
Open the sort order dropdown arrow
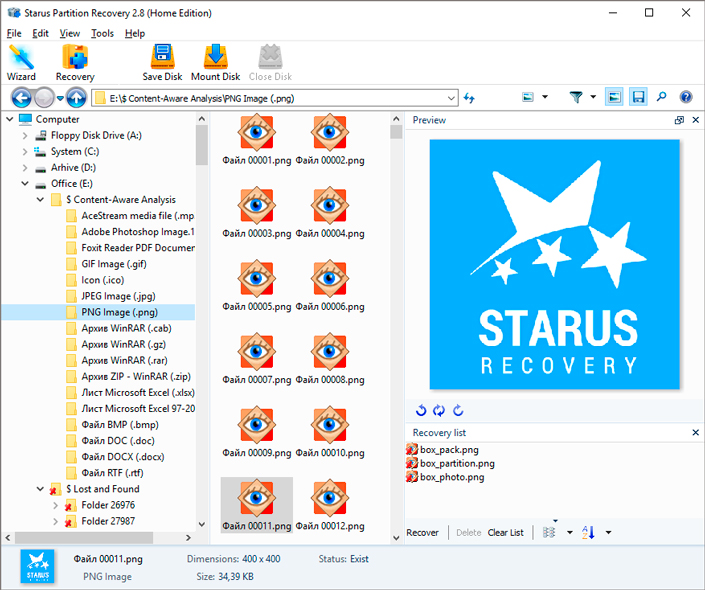[608, 532]
